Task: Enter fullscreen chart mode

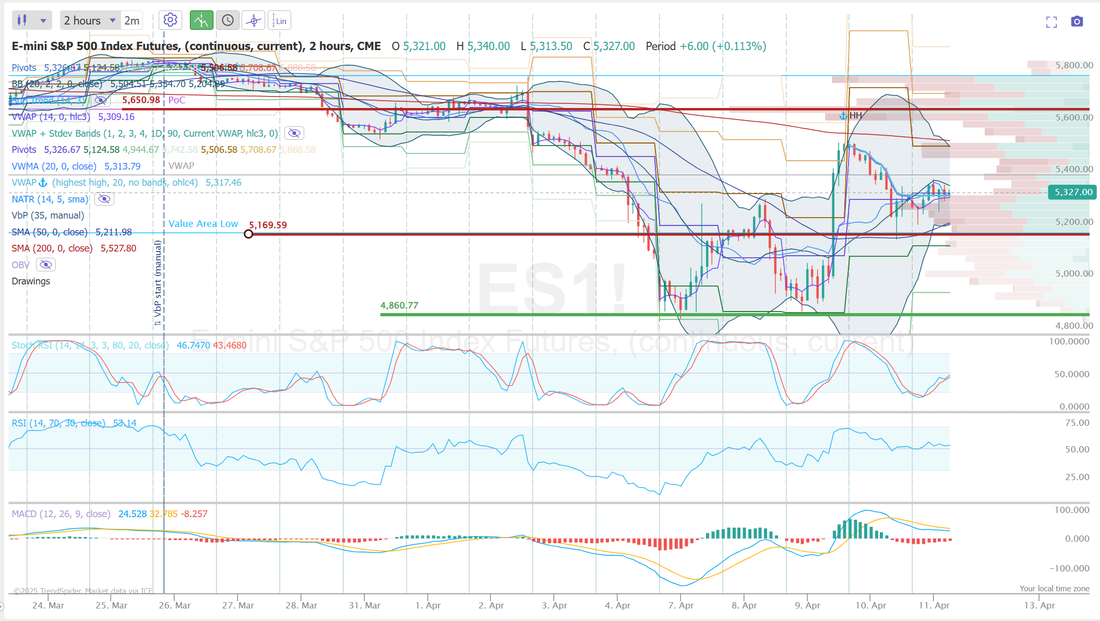Action: 1051,22
